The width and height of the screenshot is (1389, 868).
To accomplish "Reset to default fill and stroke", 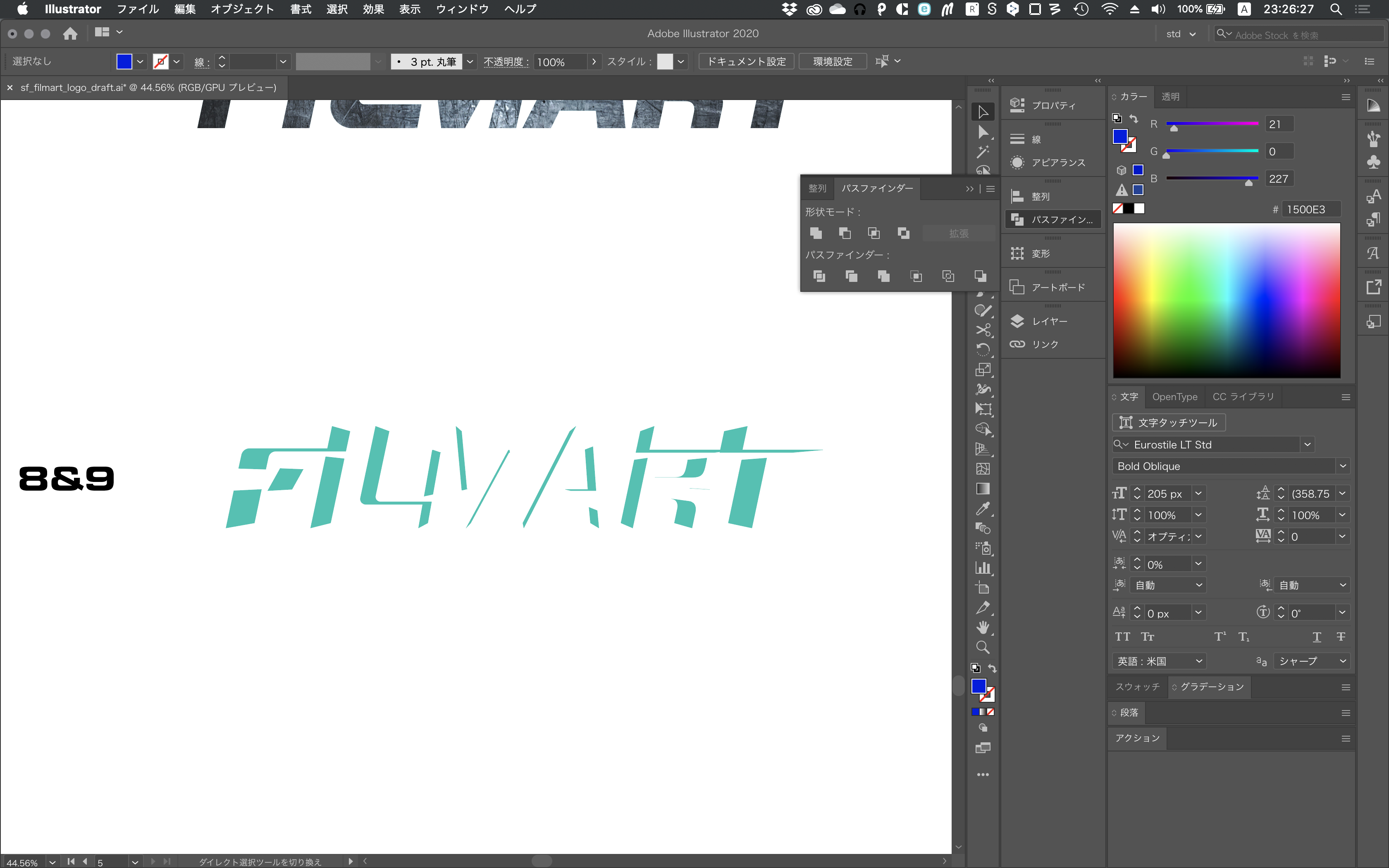I will [975, 668].
